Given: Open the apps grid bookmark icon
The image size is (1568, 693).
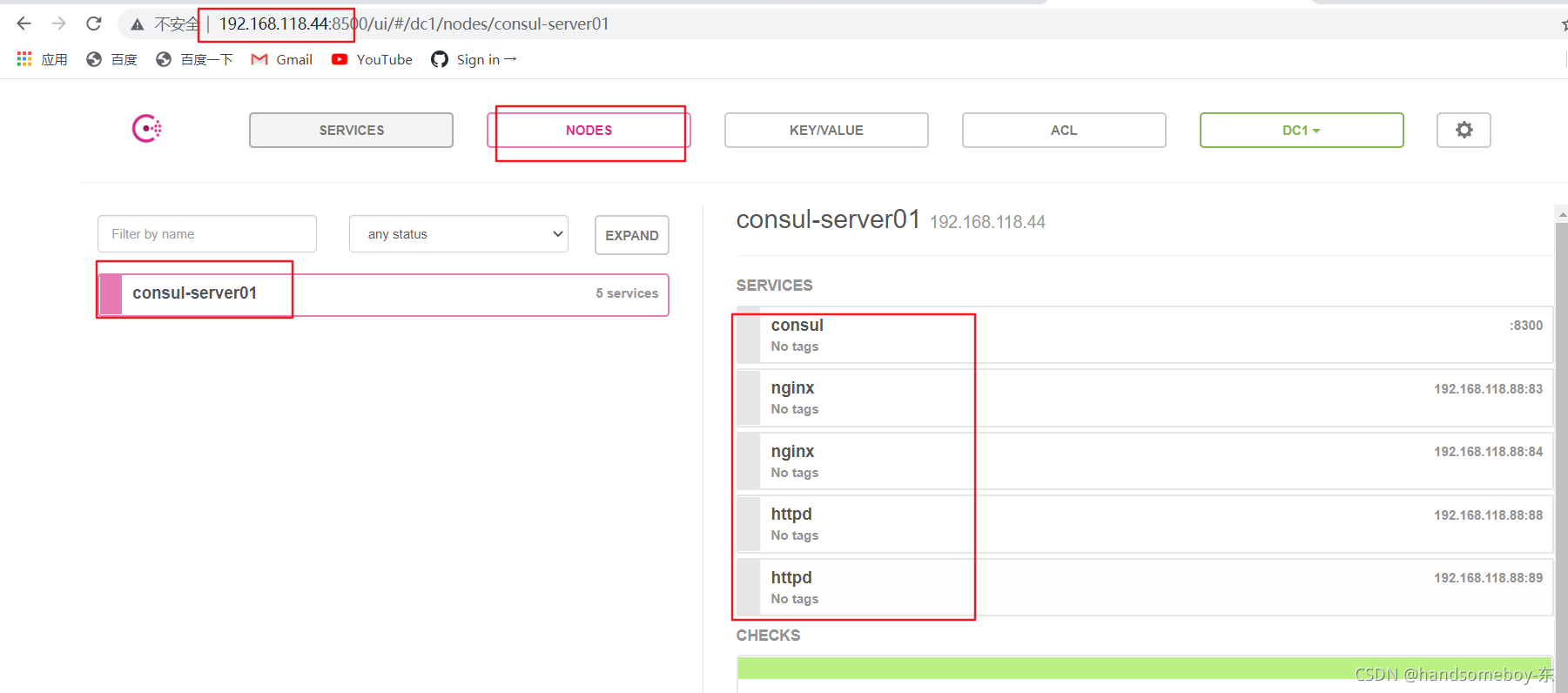Looking at the screenshot, I should tap(24, 58).
